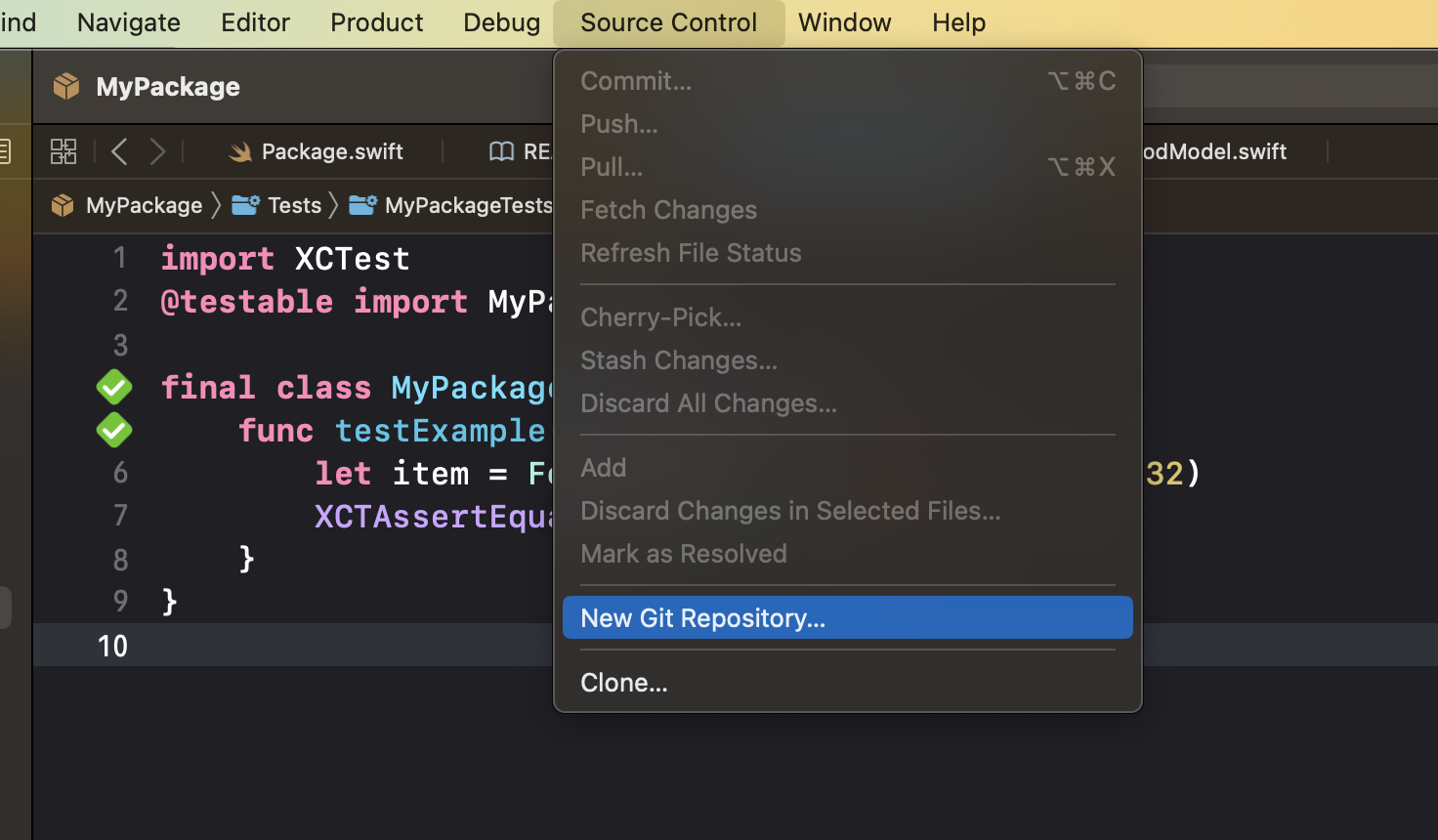
Task: Choose New Git Repository… menu item
Action: [x=848, y=618]
